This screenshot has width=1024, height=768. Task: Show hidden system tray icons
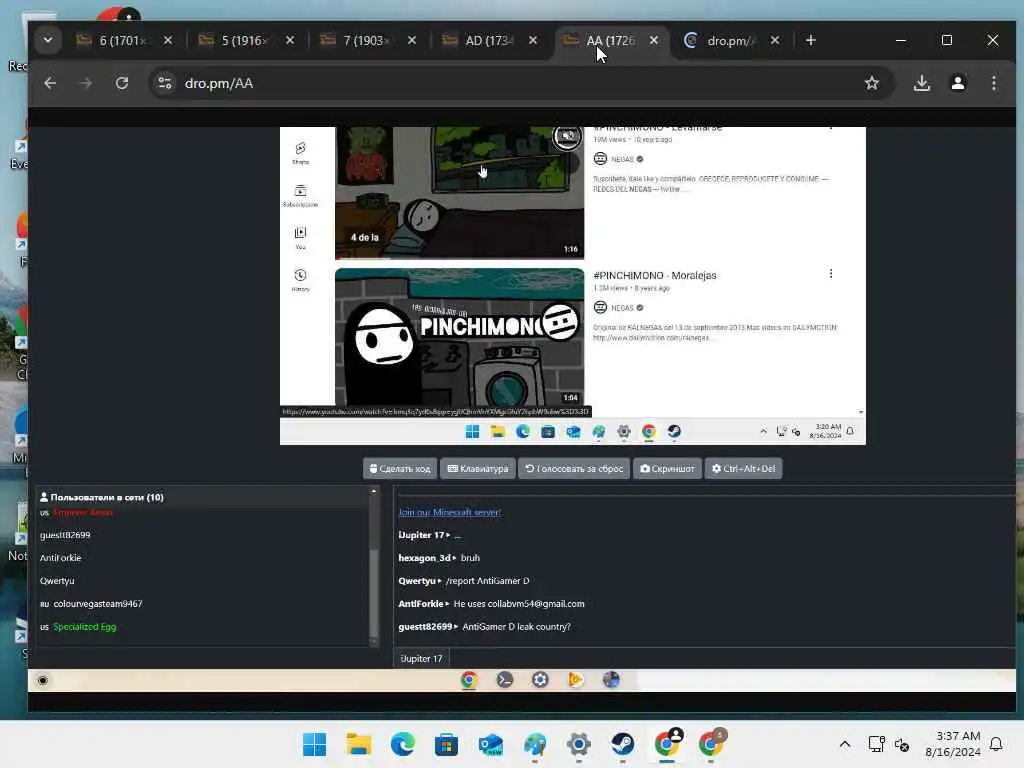844,744
